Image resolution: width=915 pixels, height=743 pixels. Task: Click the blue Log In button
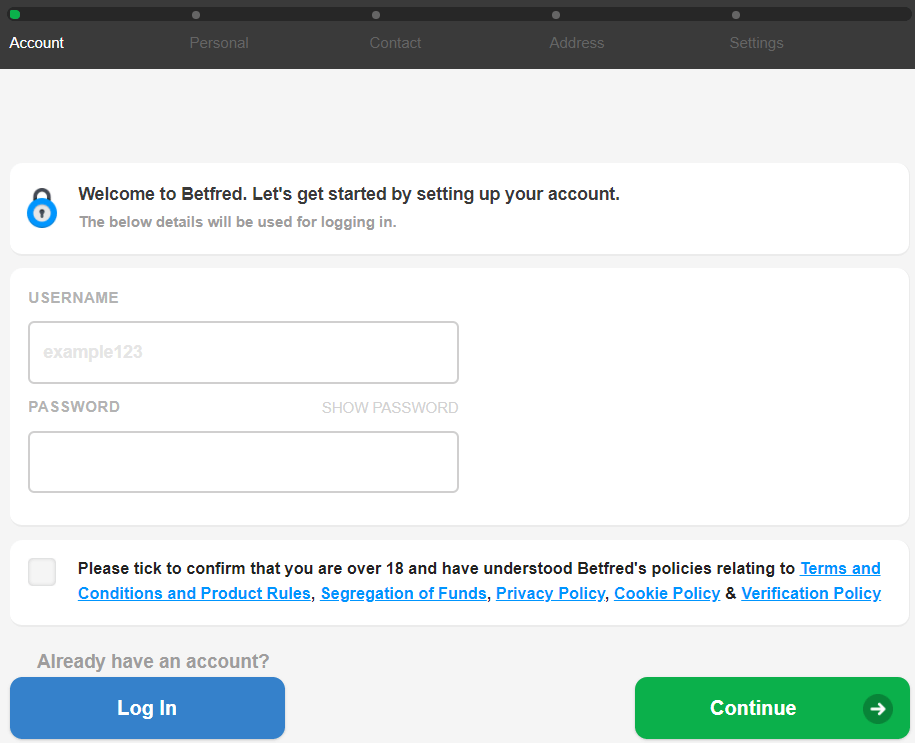point(147,708)
